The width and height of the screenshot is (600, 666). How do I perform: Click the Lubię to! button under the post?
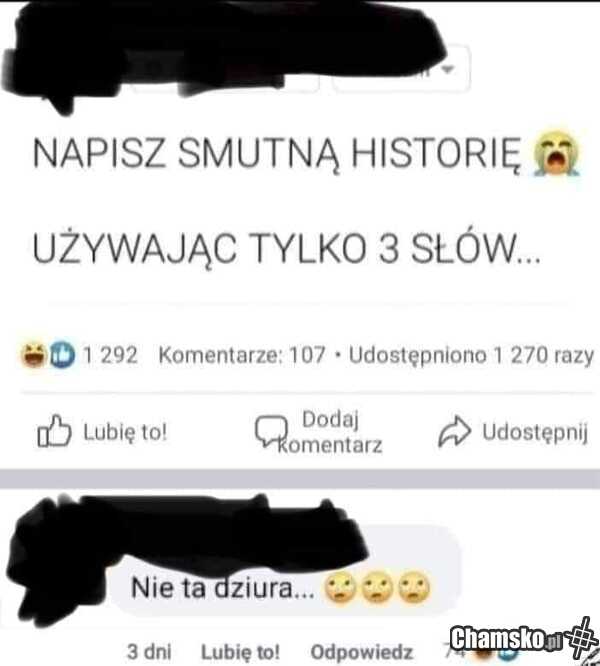click(x=102, y=432)
